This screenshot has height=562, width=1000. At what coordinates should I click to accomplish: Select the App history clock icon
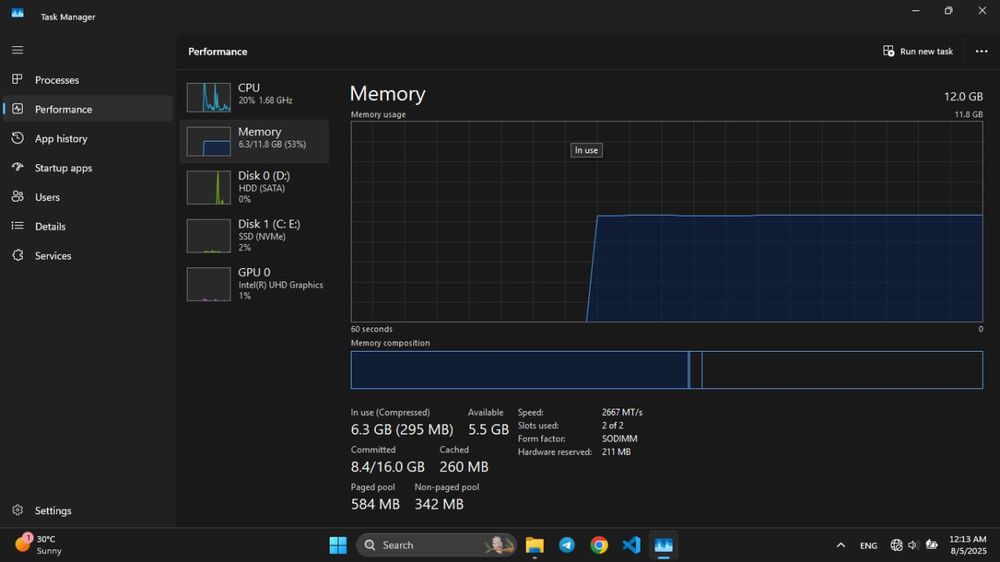[17, 138]
